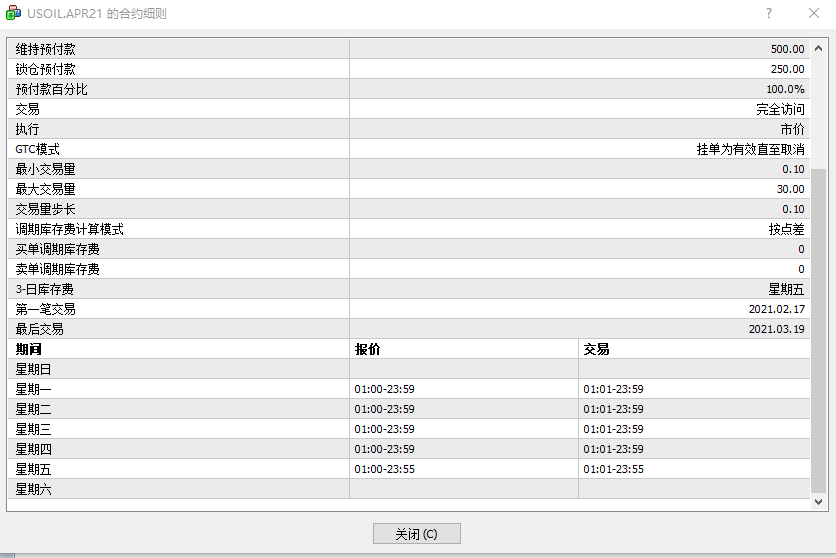Click the scrollbar down arrow
The height and width of the screenshot is (558, 836).
point(819,501)
